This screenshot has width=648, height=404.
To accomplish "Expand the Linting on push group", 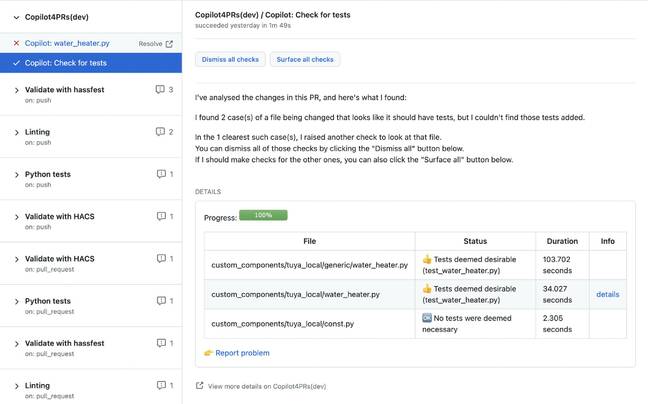I will coord(16,133).
